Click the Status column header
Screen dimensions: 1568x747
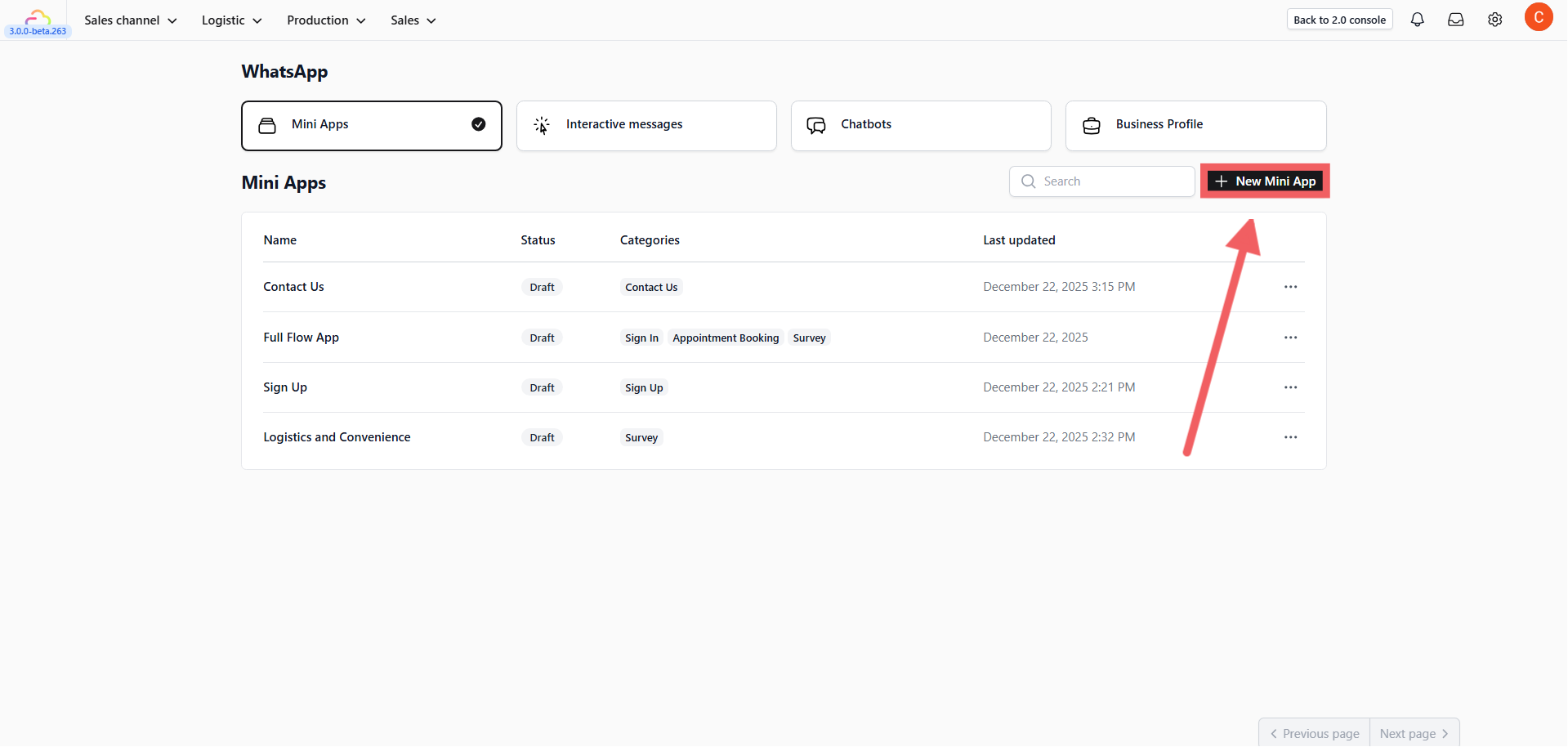click(x=538, y=240)
